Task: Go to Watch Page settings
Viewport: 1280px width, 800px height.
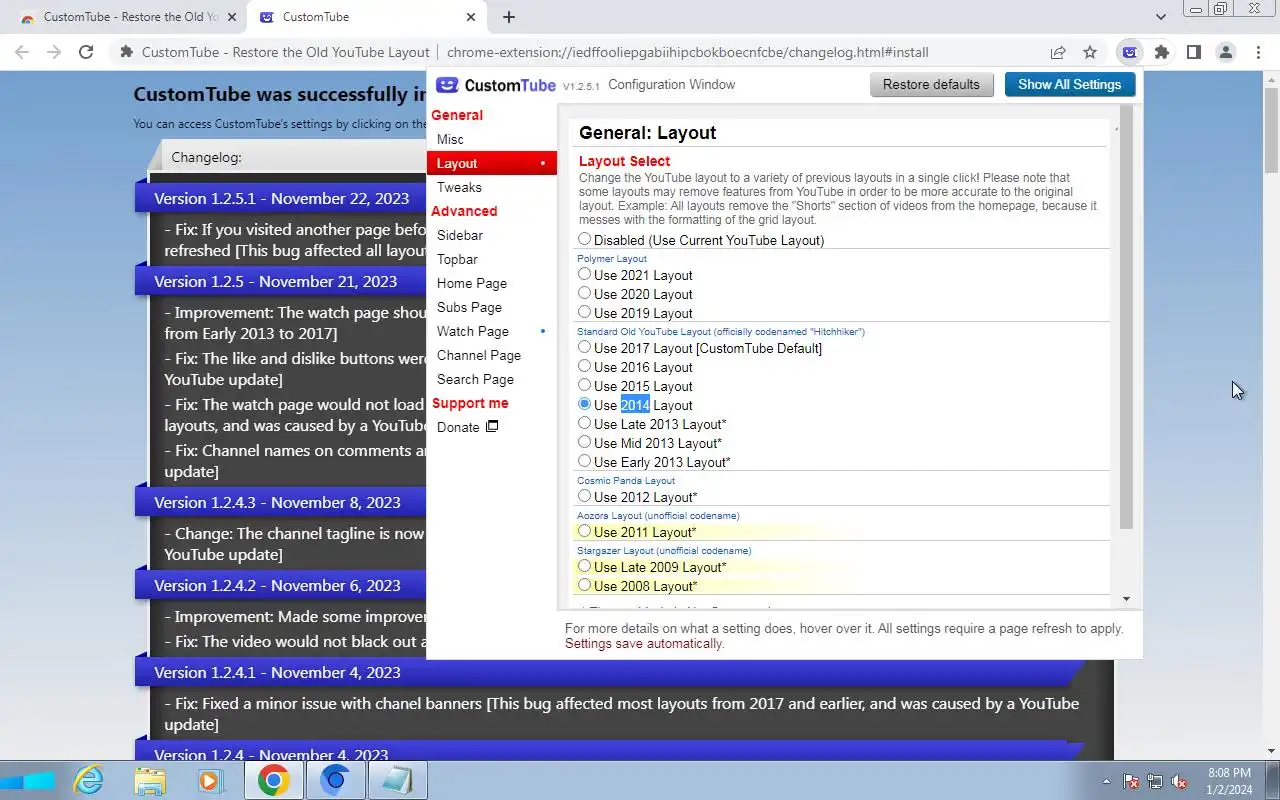Action: pos(473,331)
